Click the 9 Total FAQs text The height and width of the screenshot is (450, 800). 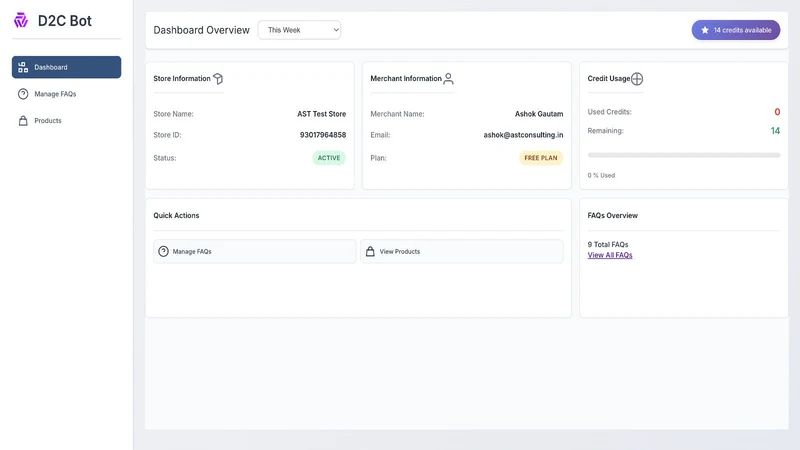click(x=608, y=244)
